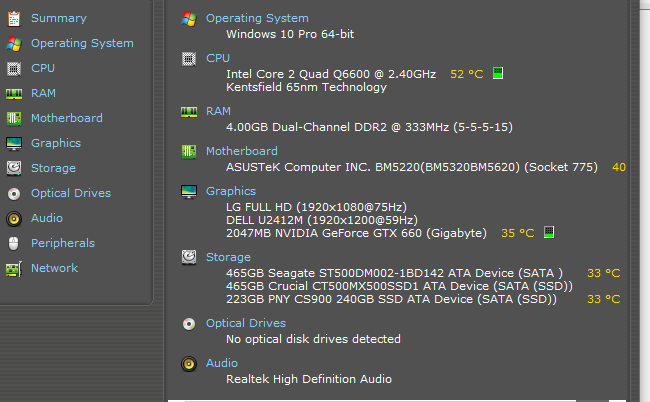Screen dimensions: 650x402
Task: Click the RAM stick icon in sidebar
Action: pyautogui.click(x=14, y=94)
